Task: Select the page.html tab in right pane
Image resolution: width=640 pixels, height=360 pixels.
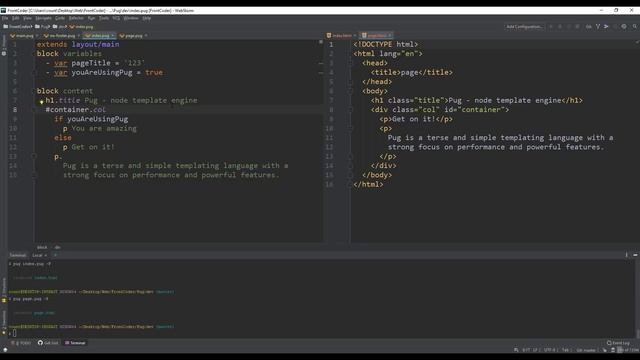Action: 376,36
